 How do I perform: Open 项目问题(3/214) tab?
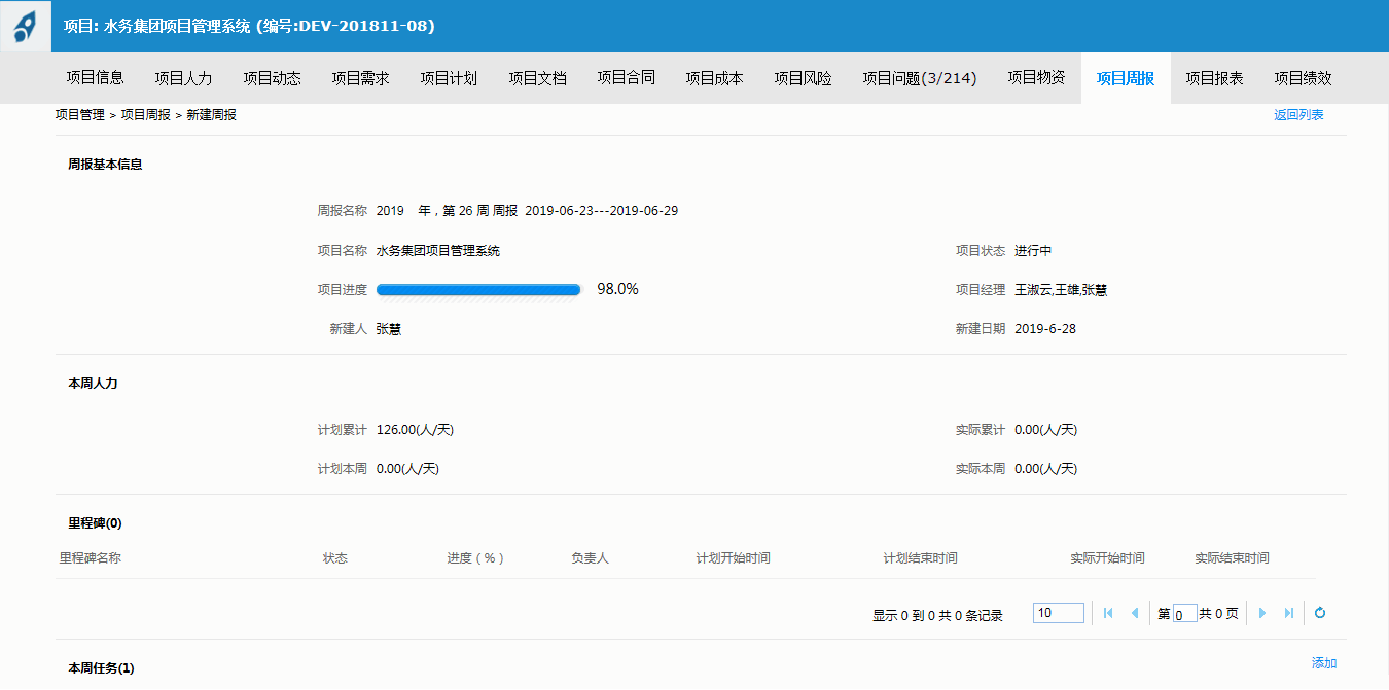point(919,78)
